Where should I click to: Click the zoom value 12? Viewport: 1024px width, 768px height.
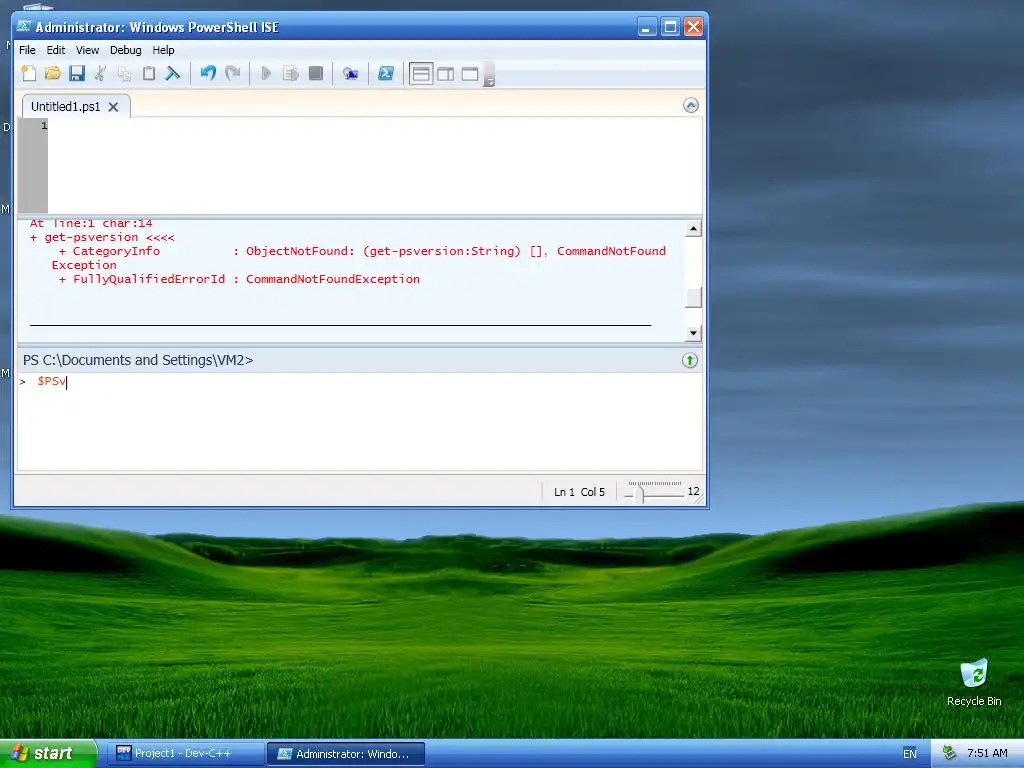(693, 491)
